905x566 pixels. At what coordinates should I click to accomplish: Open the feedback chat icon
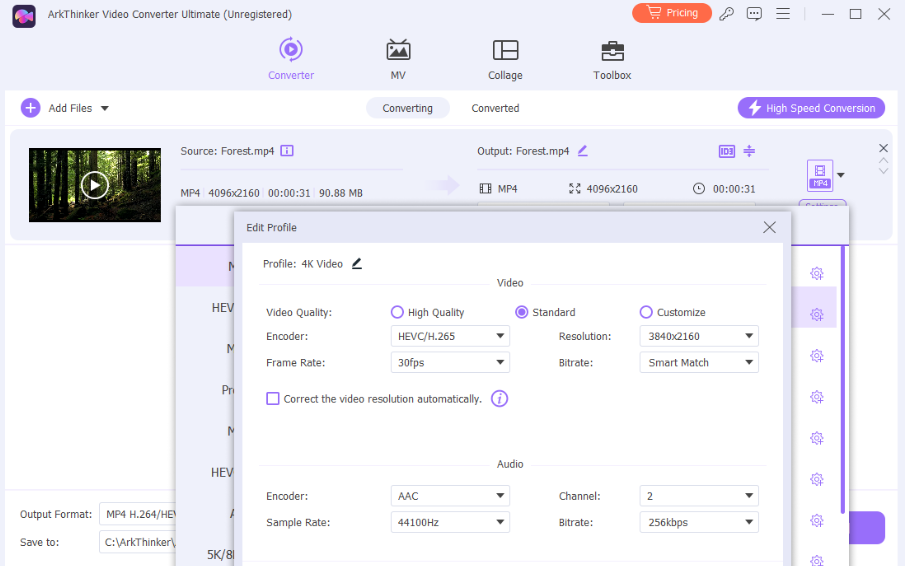[754, 13]
